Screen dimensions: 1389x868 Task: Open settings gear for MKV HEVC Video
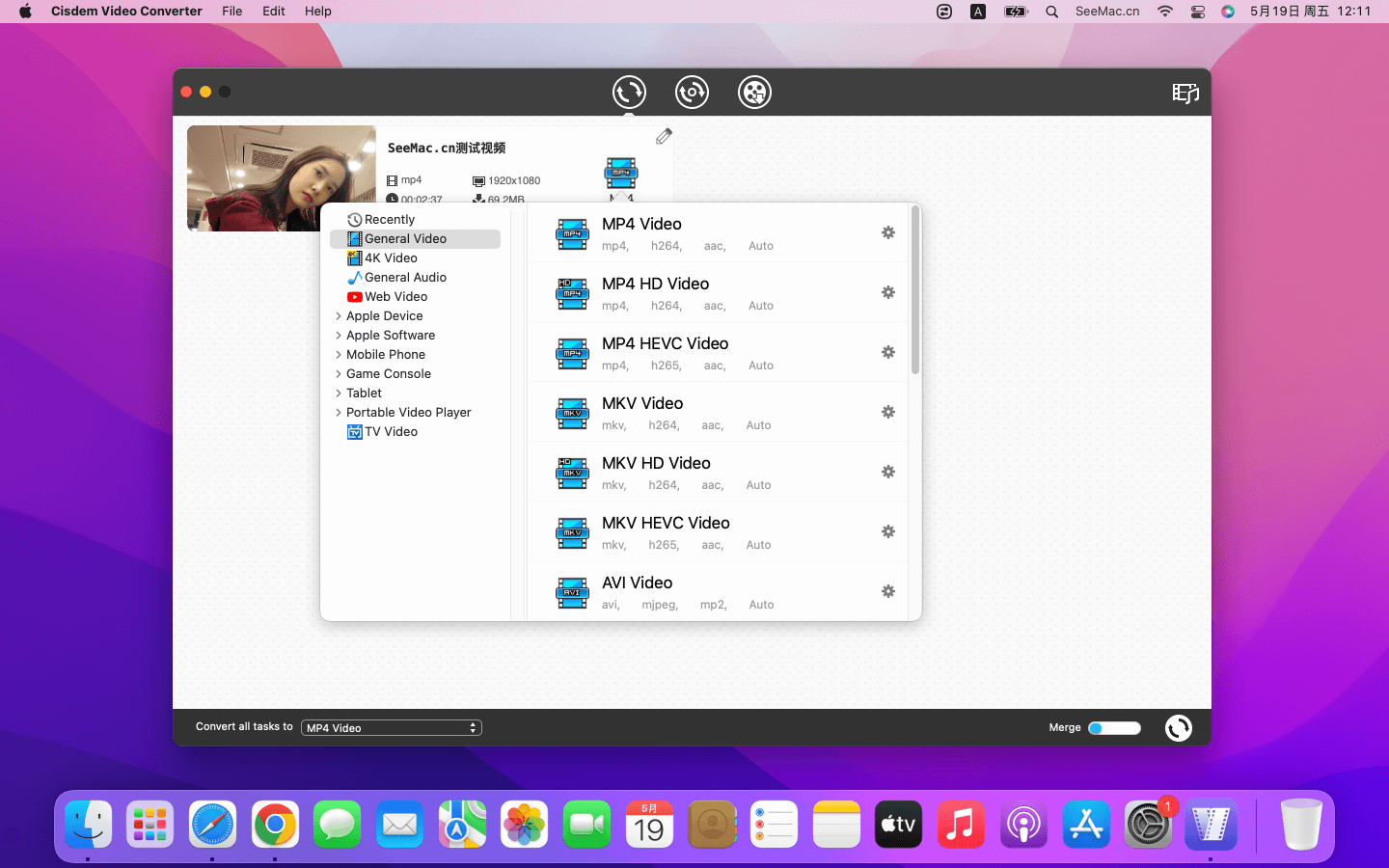coord(887,531)
